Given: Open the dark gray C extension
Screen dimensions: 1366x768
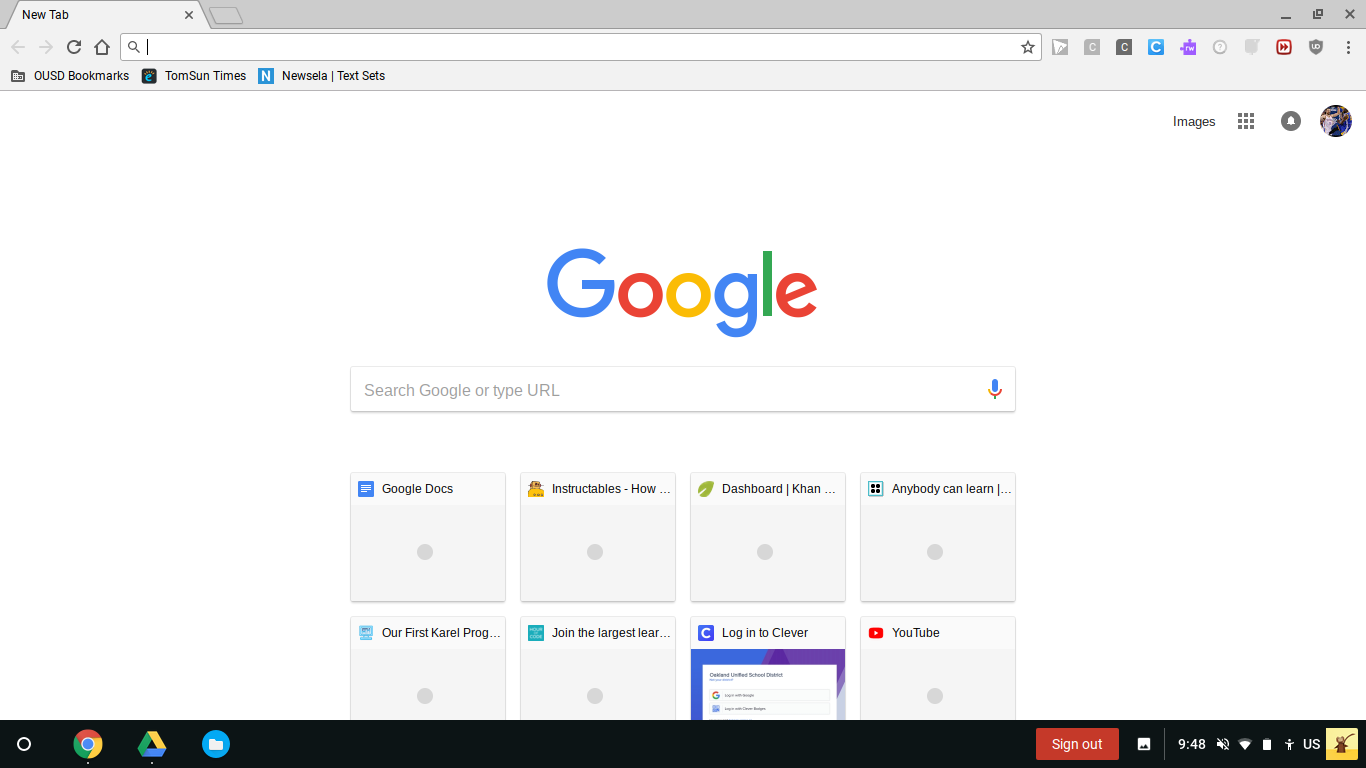Looking at the screenshot, I should [1124, 47].
